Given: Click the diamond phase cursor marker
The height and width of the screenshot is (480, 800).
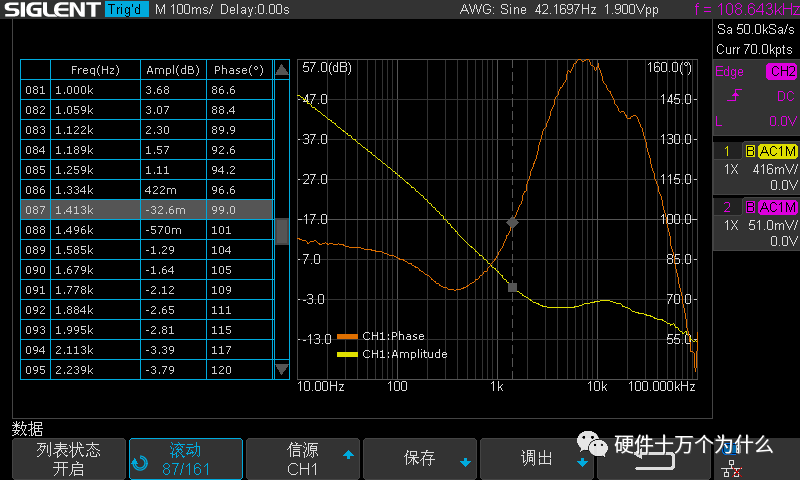Looking at the screenshot, I should 512,223.
